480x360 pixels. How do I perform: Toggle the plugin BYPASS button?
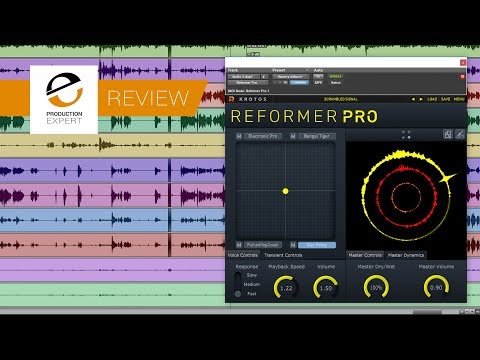(335, 76)
